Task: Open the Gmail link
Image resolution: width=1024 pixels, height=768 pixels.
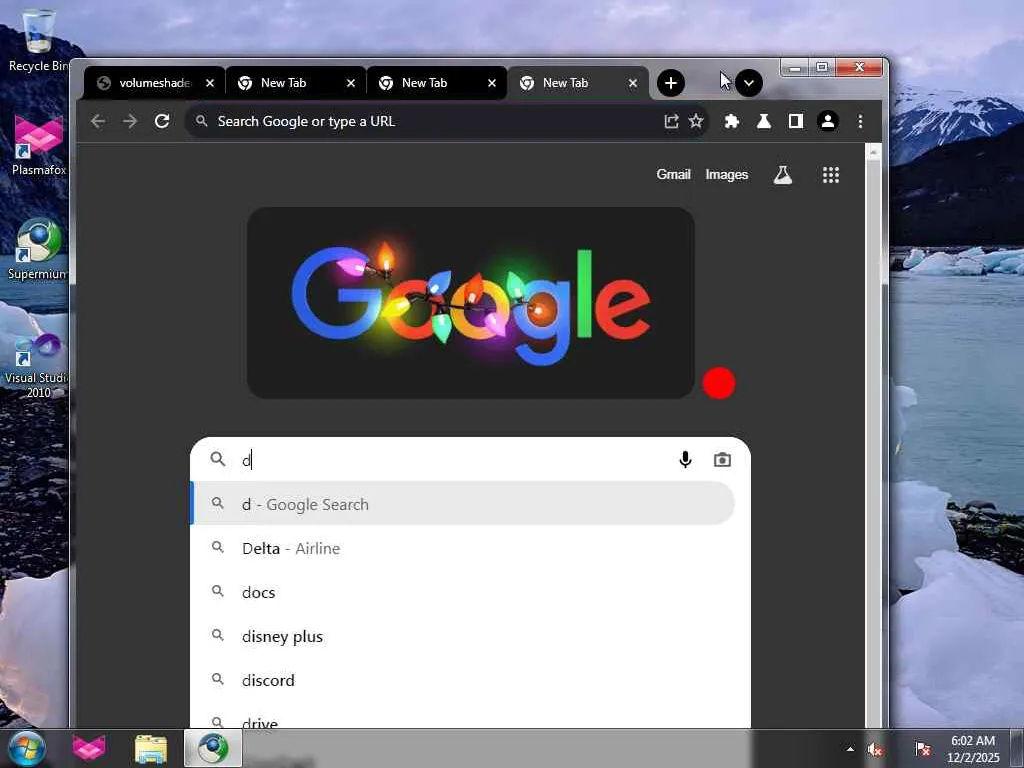Action: tap(673, 174)
